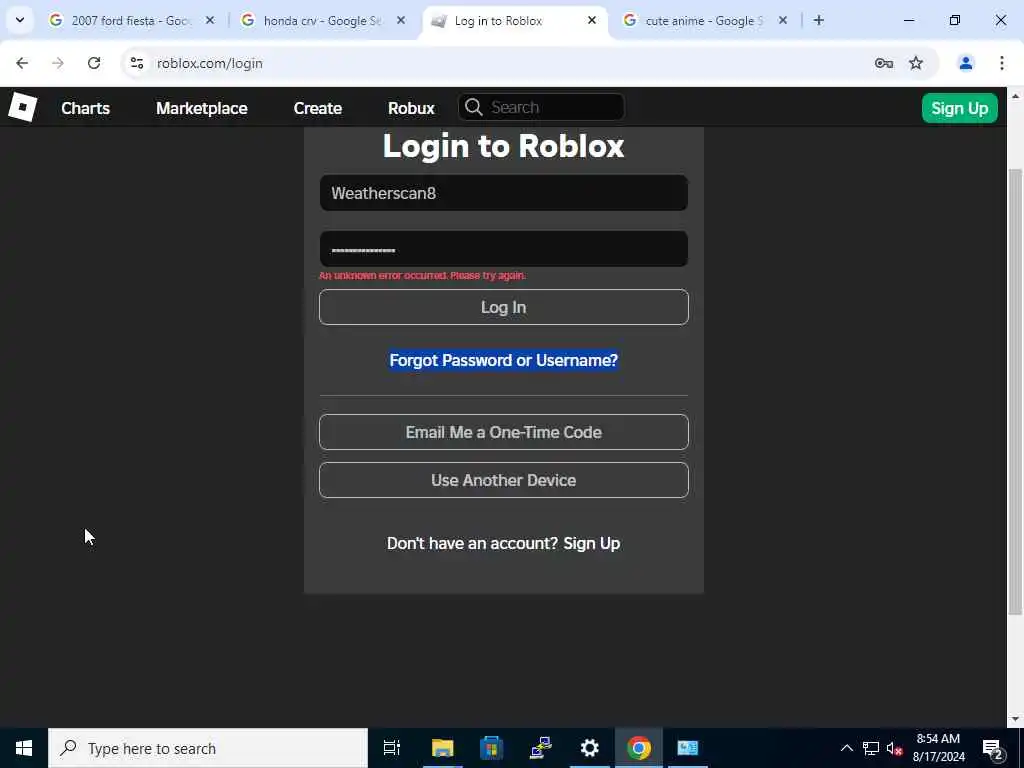Open site information icon in address bar

pyautogui.click(x=136, y=63)
